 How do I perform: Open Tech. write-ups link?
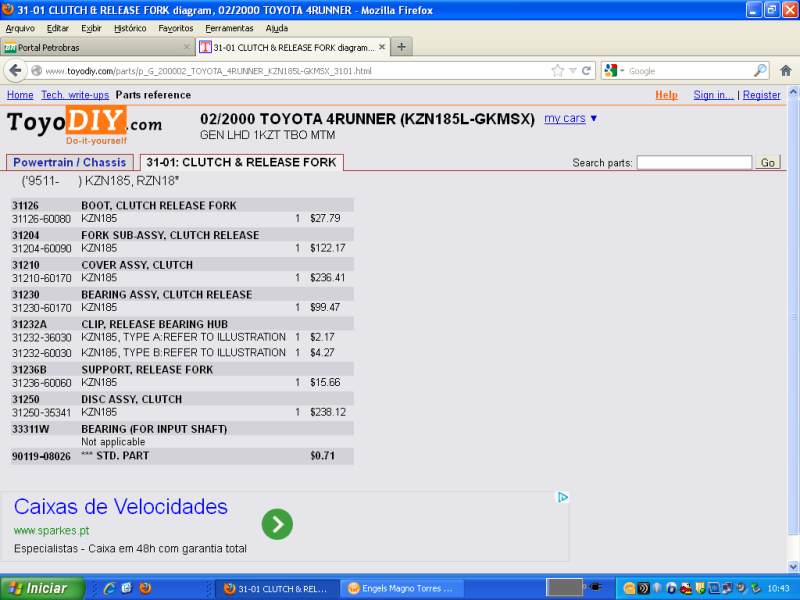(75, 95)
